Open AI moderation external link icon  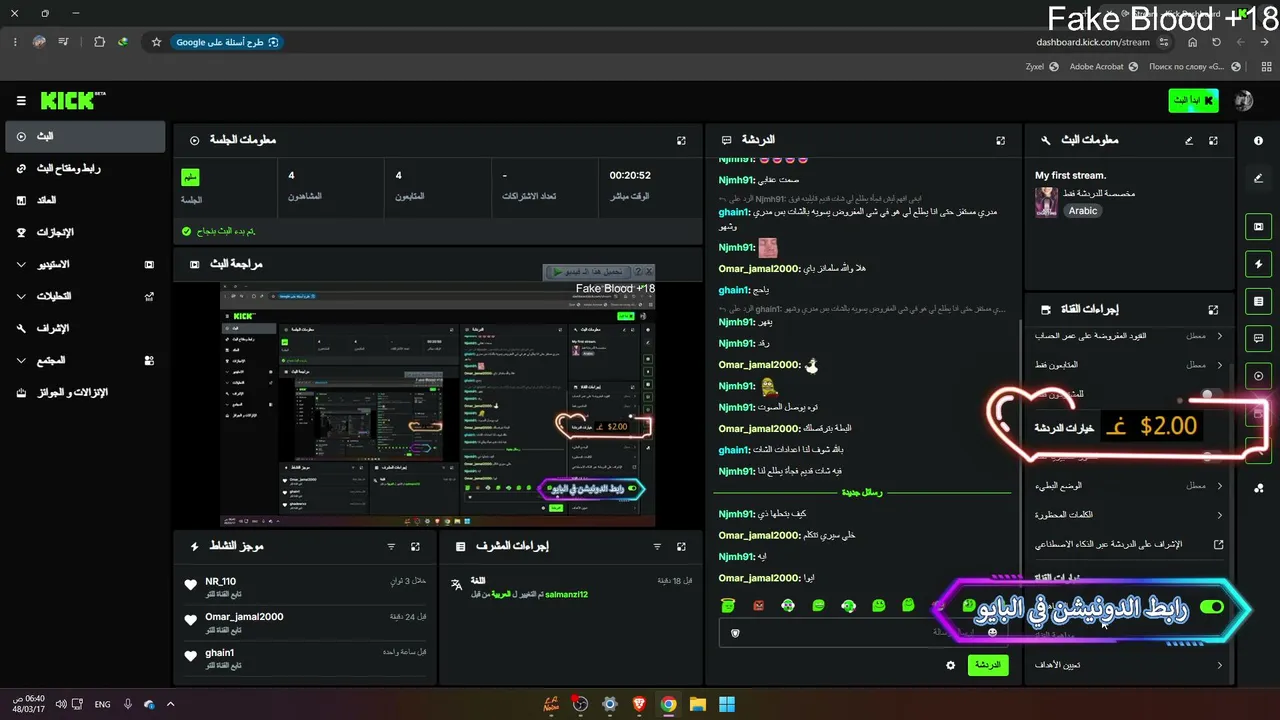pos(1219,544)
